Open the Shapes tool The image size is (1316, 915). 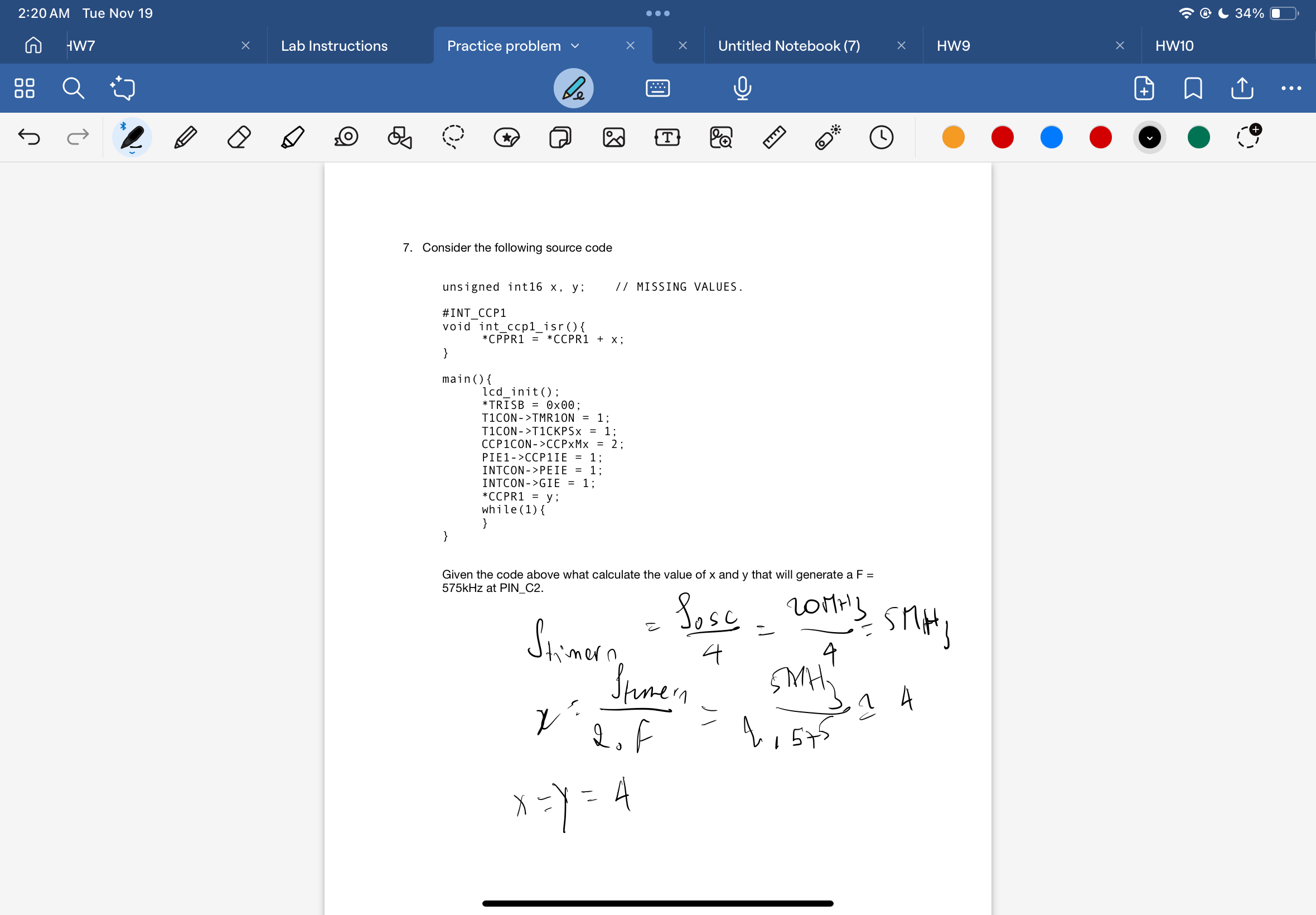(398, 137)
